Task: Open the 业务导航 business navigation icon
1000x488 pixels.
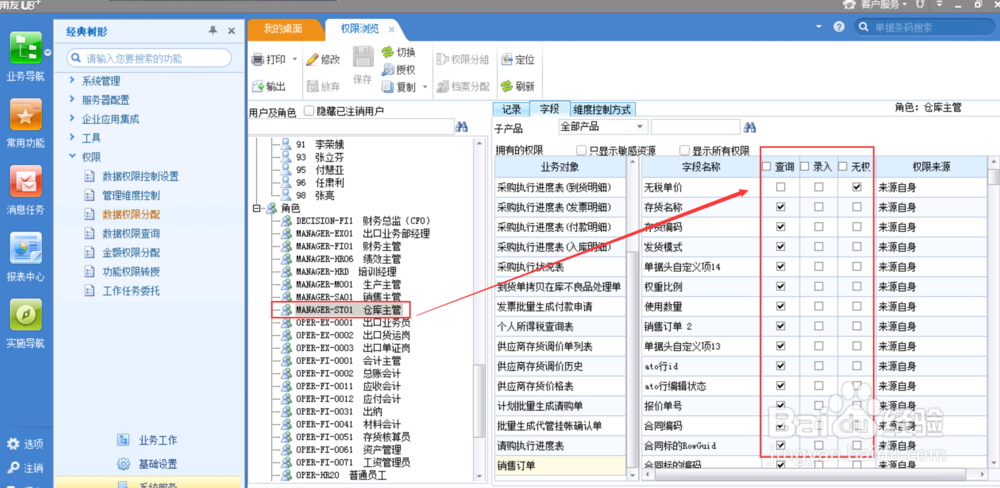Action: pyautogui.click(x=26, y=48)
